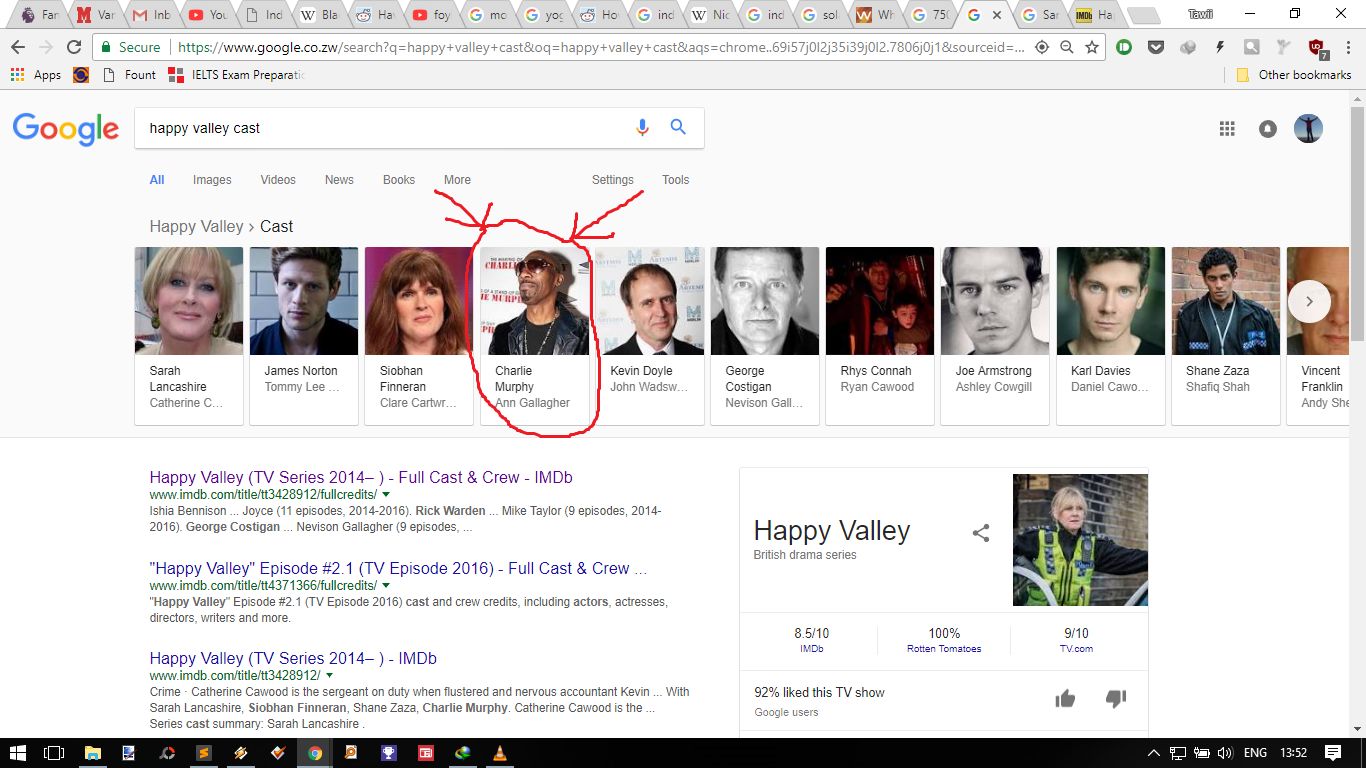The image size is (1366, 768).
Task: Click the right arrow to see more cast
Action: click(x=1309, y=301)
